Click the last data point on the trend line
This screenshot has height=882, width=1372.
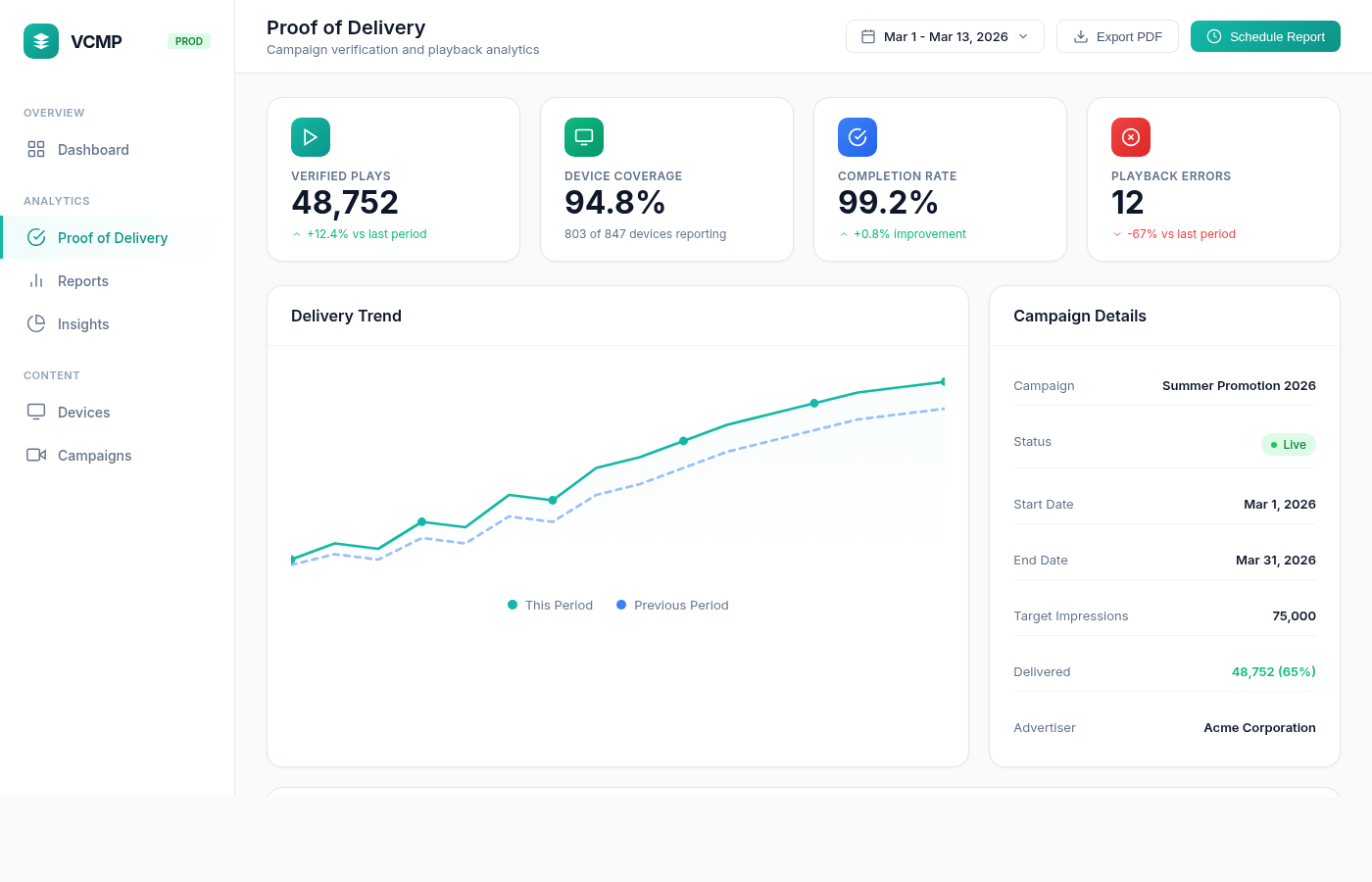943,381
